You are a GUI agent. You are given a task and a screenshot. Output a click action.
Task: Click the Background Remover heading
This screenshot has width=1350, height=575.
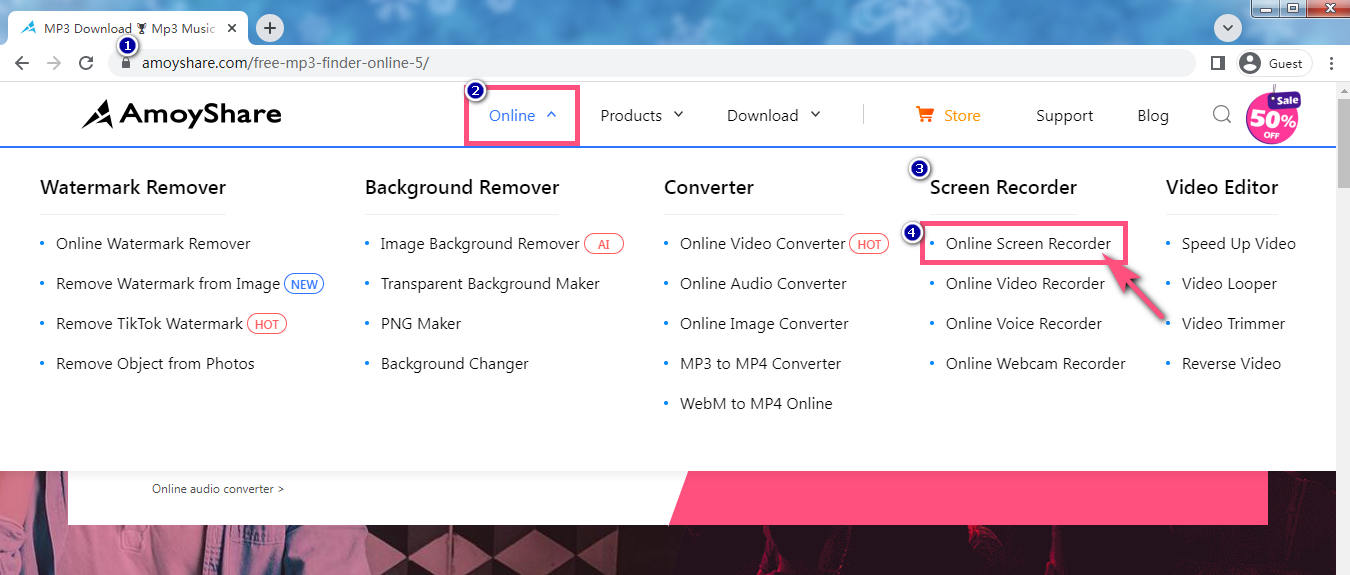(x=462, y=187)
